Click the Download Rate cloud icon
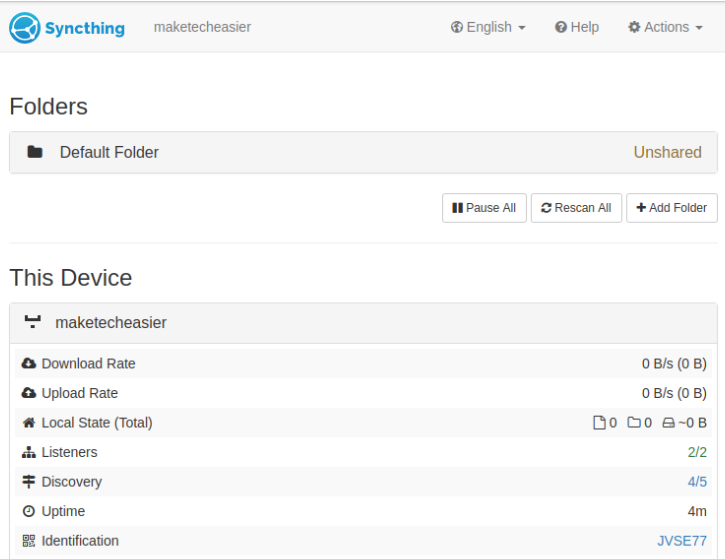 click(x=29, y=363)
